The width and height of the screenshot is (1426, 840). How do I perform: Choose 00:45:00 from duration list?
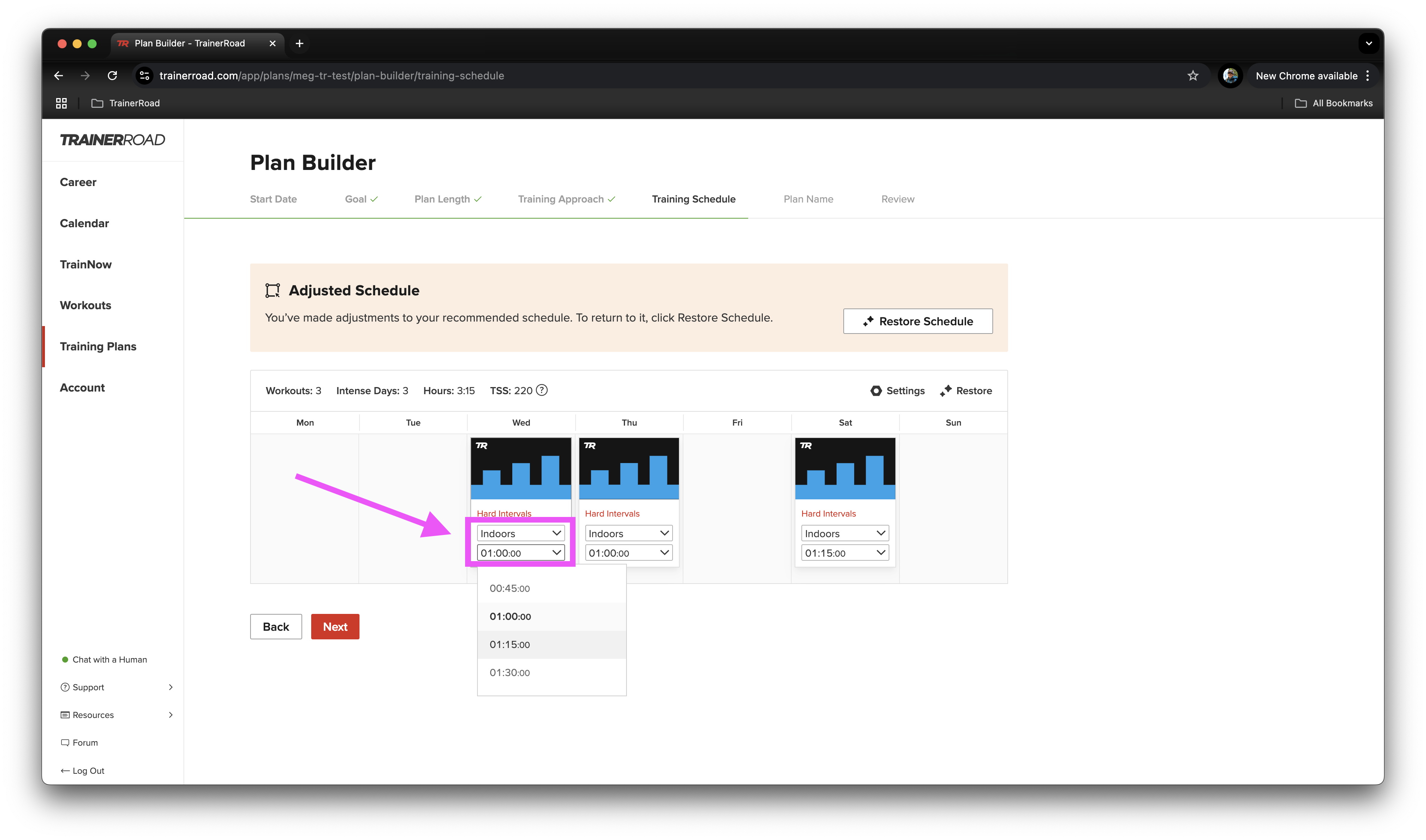click(551, 589)
